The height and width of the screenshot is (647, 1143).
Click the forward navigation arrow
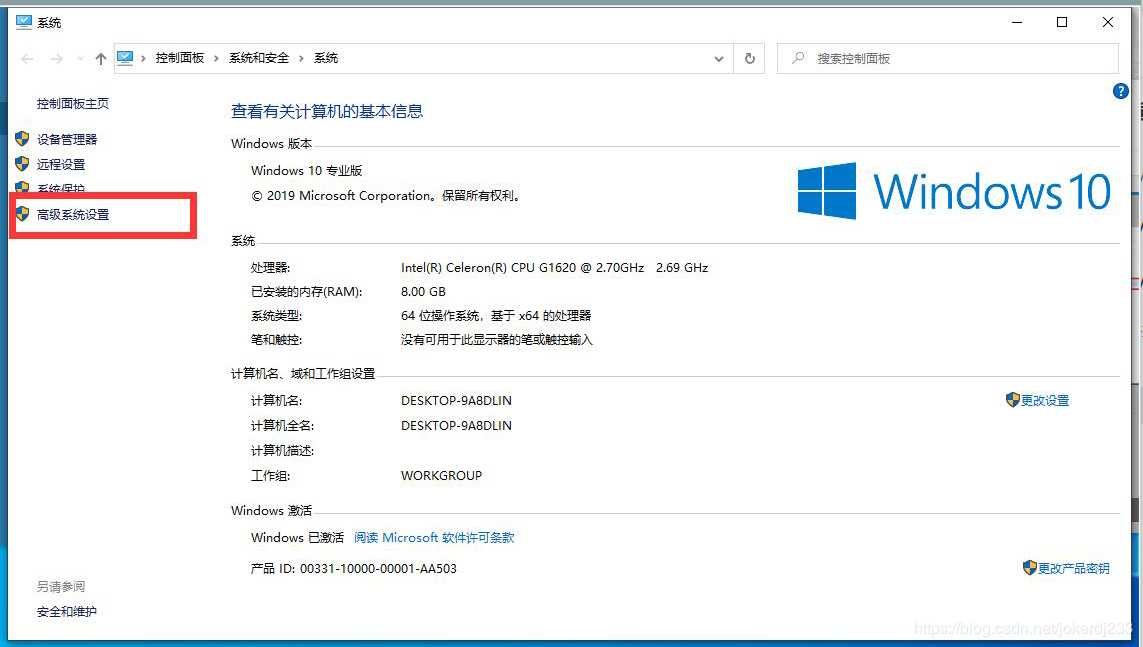click(x=57, y=59)
